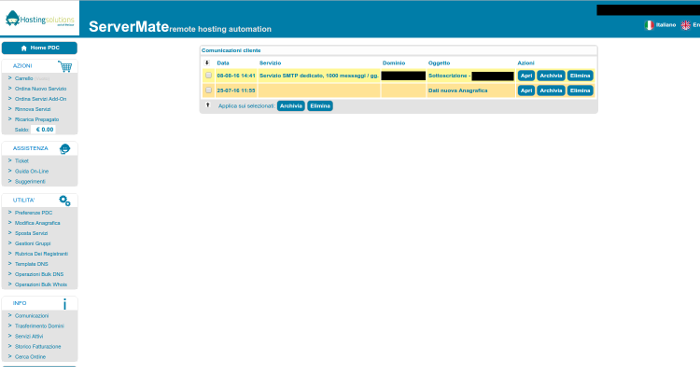
Task: Expand the Carrello arrow in Azioni
Action: tap(10, 78)
